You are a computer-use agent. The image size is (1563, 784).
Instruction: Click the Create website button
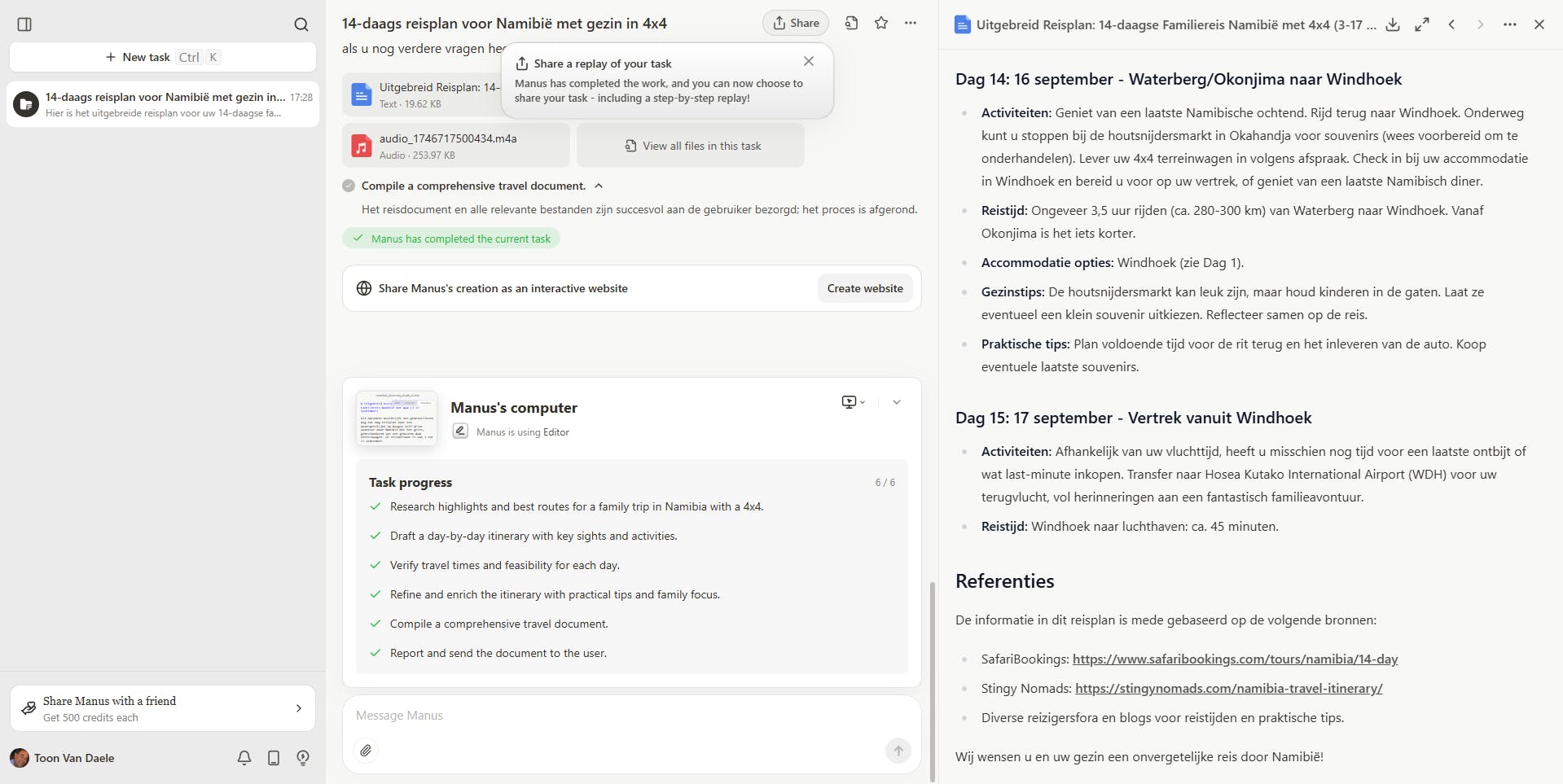865,288
